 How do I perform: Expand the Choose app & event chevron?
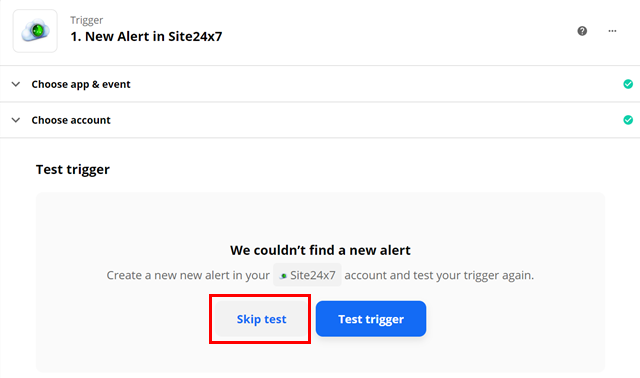16,84
